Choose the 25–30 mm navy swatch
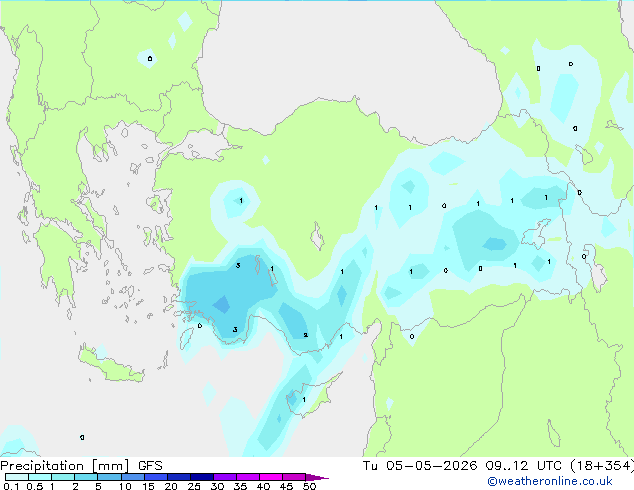The image size is (634, 490). pyautogui.click(x=201, y=477)
